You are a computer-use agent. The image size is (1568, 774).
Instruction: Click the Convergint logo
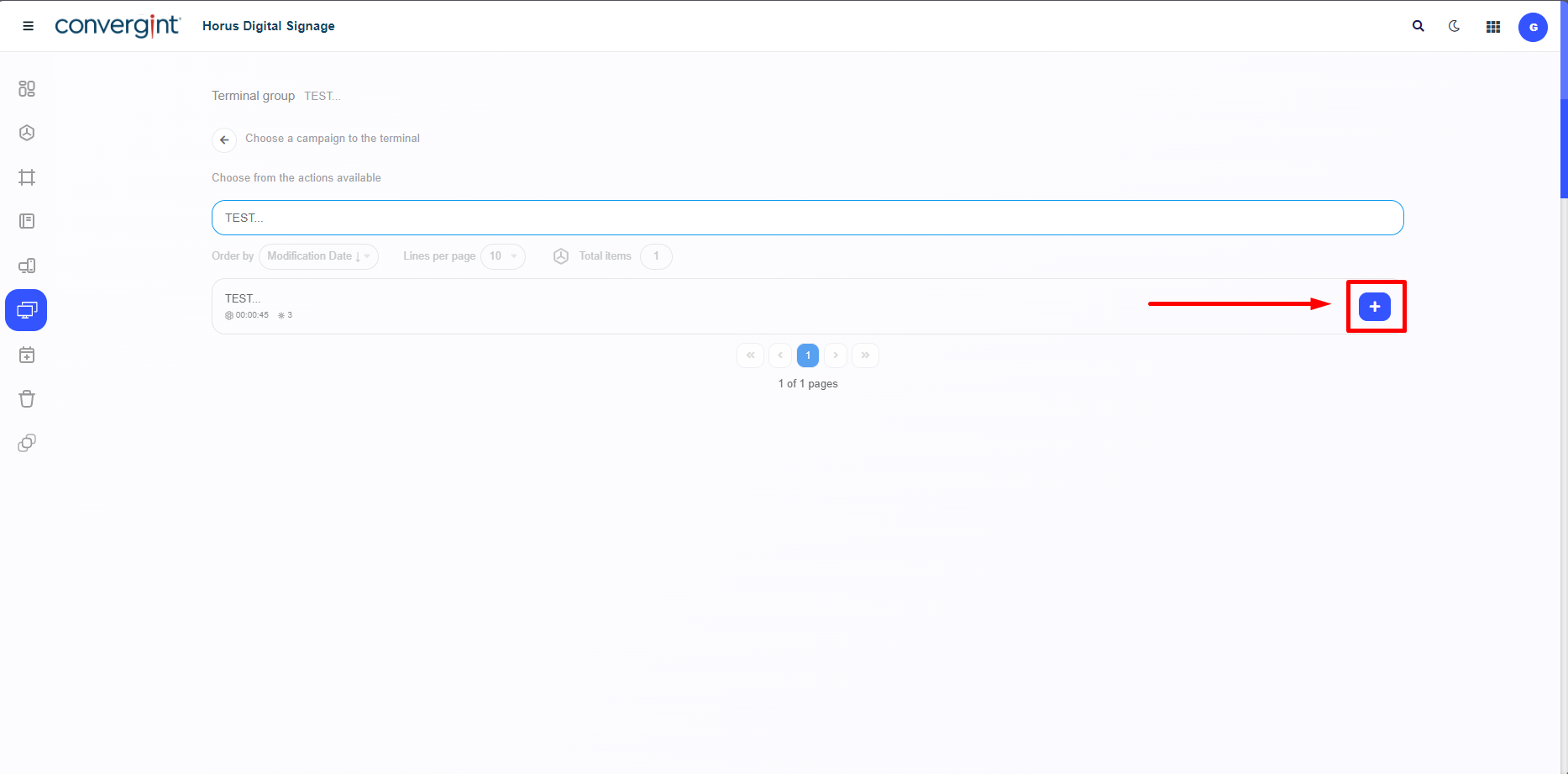[117, 26]
